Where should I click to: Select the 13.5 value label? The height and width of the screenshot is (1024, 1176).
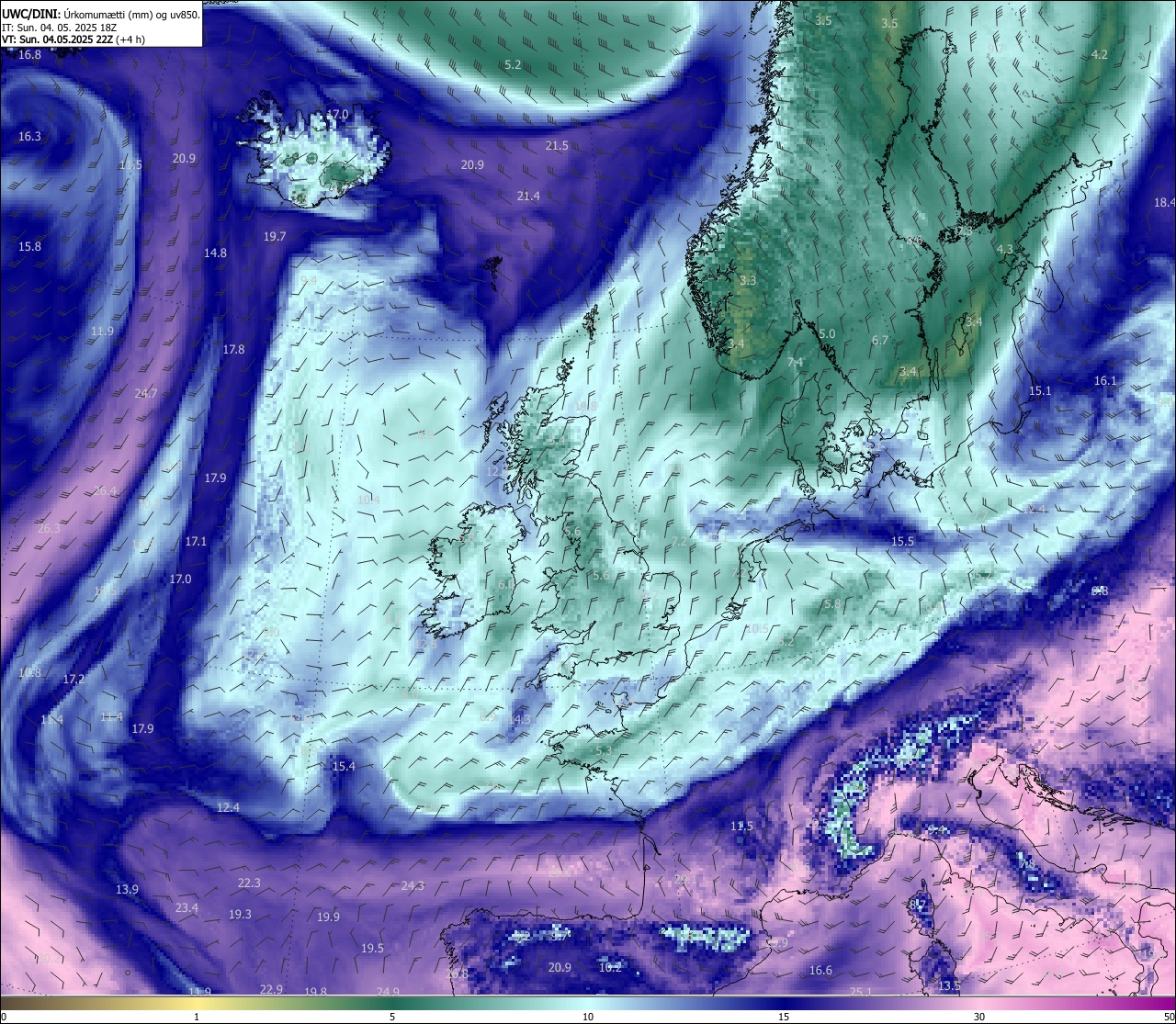[x=949, y=986]
